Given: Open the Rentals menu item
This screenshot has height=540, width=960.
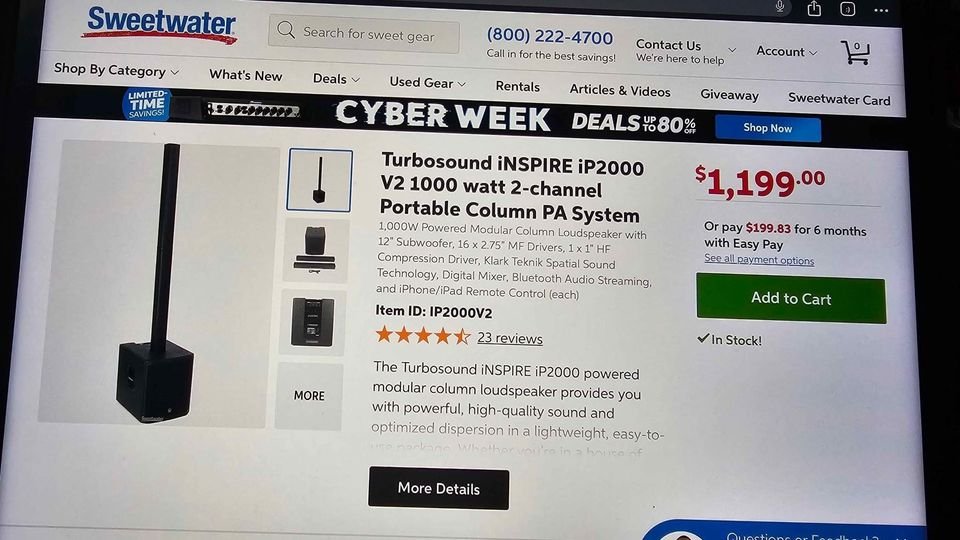Looking at the screenshot, I should click(x=517, y=86).
